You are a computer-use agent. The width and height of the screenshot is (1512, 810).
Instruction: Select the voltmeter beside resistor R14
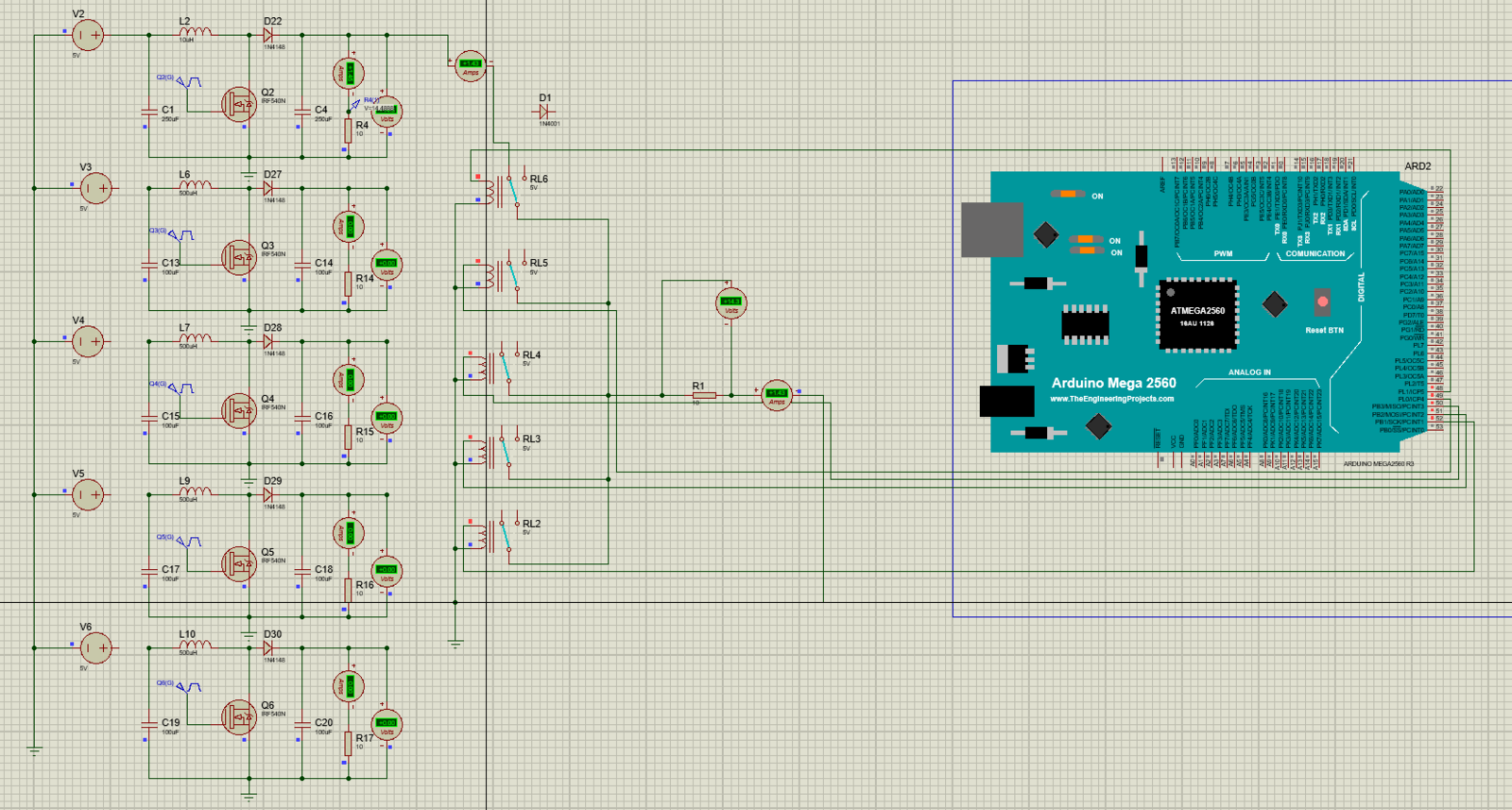[387, 265]
